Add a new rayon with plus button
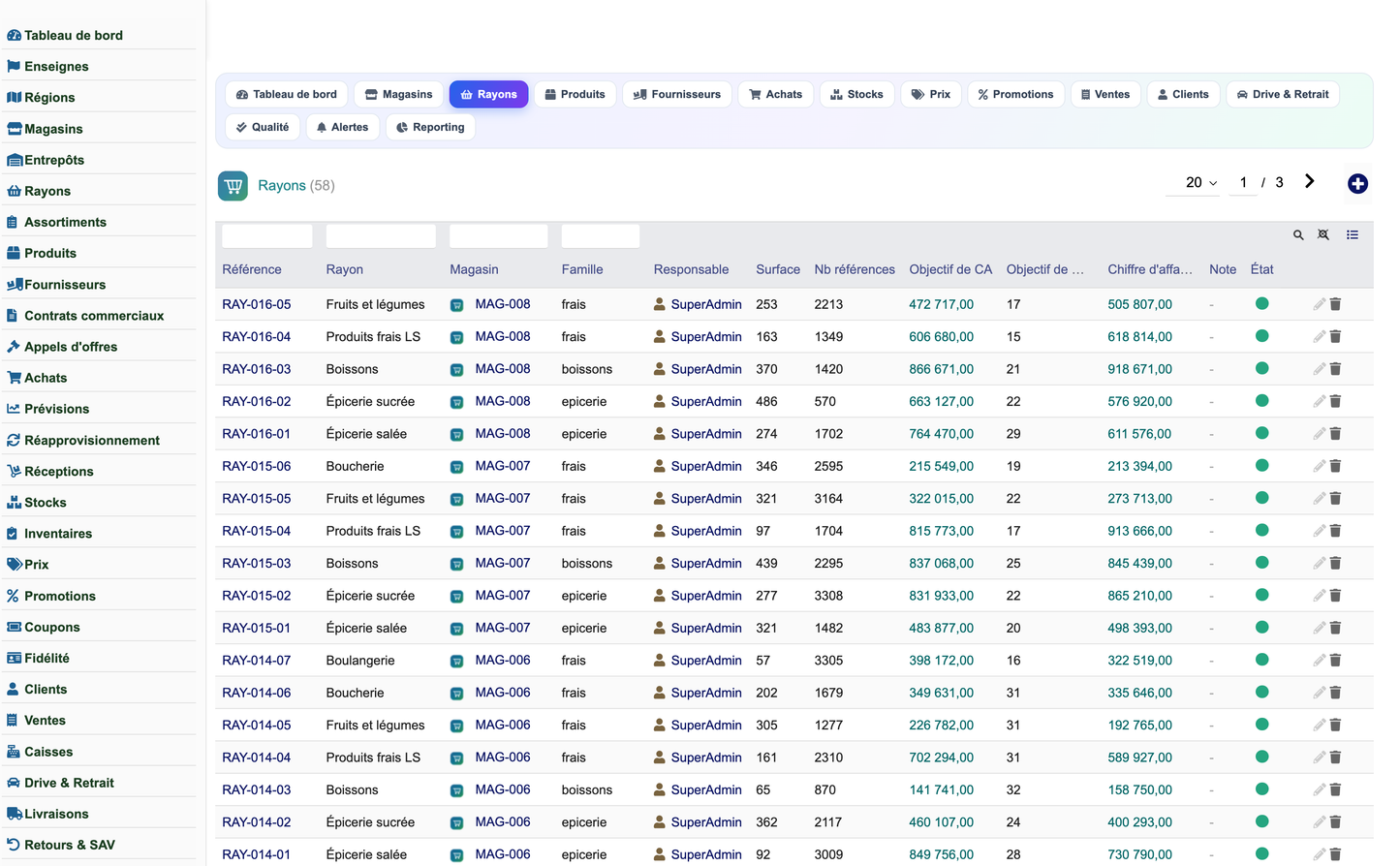The height and width of the screenshot is (866, 1400). [1357, 184]
